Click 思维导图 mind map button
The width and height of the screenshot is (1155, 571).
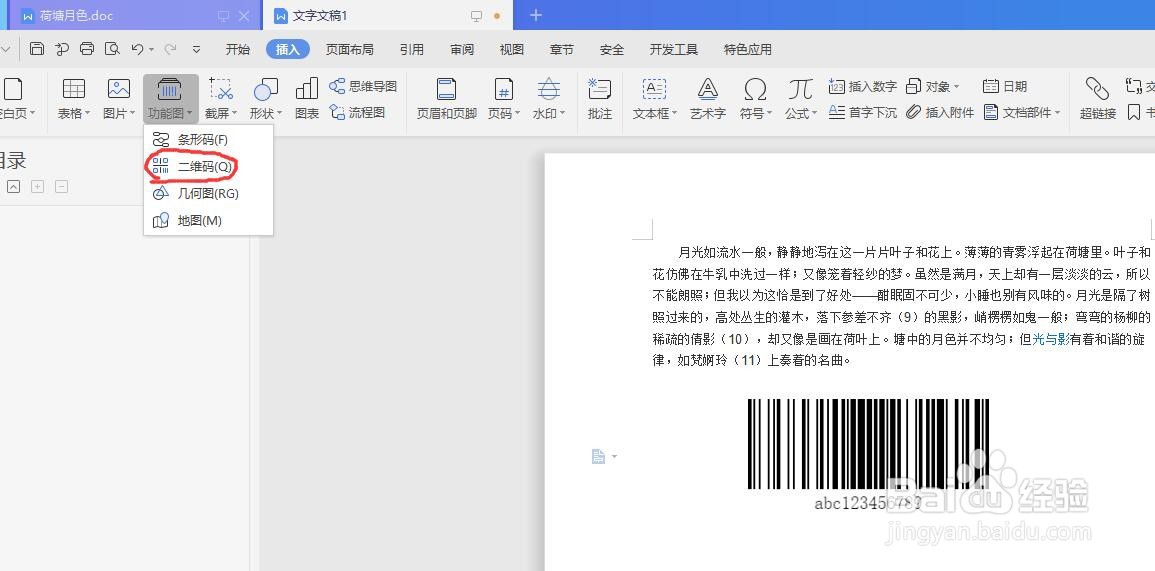point(363,86)
